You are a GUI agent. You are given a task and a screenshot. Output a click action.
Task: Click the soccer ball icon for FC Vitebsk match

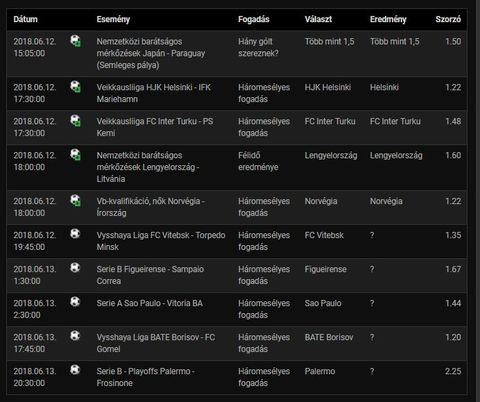tap(75, 234)
